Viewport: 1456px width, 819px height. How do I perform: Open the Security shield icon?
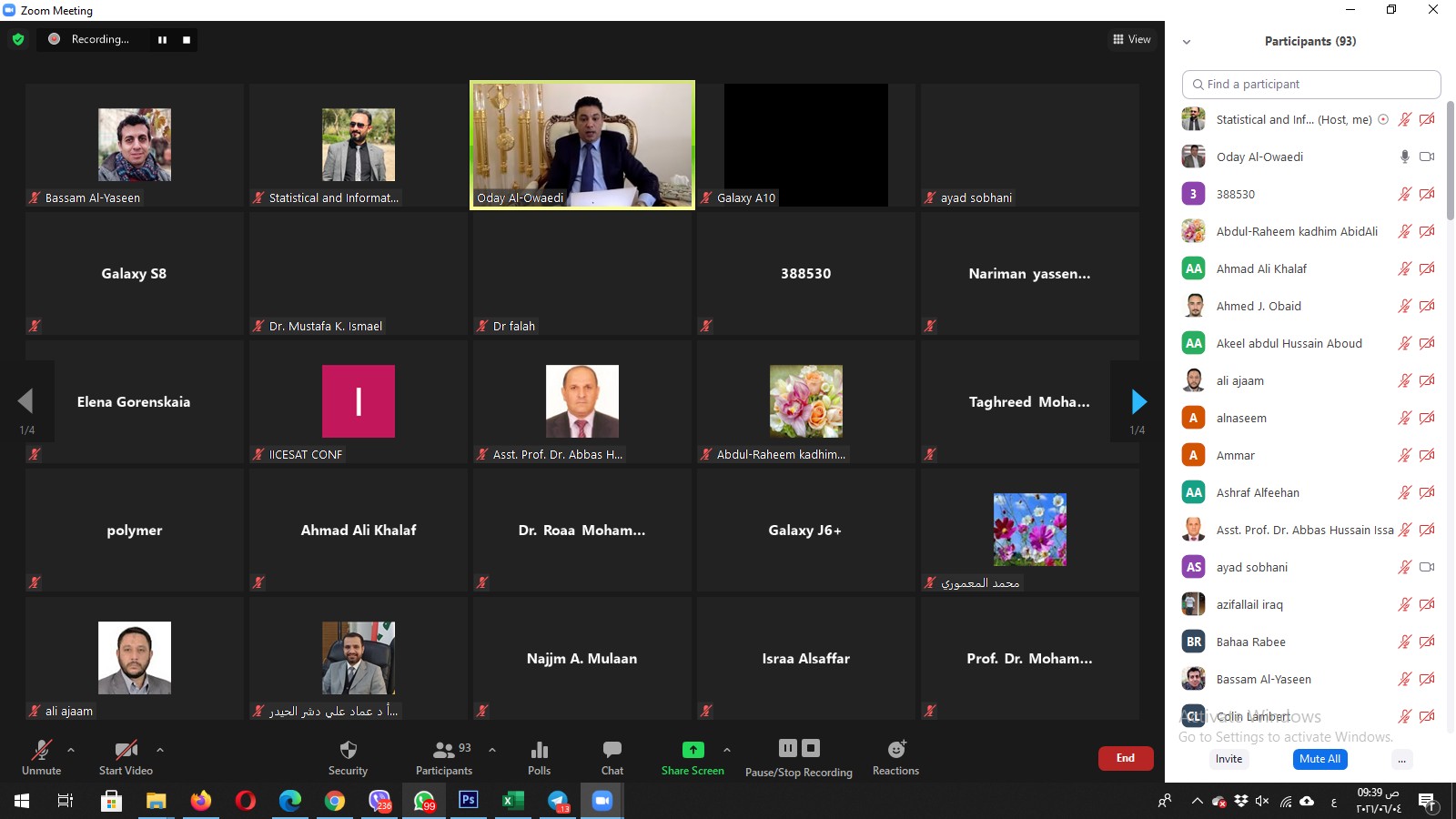coord(348,750)
